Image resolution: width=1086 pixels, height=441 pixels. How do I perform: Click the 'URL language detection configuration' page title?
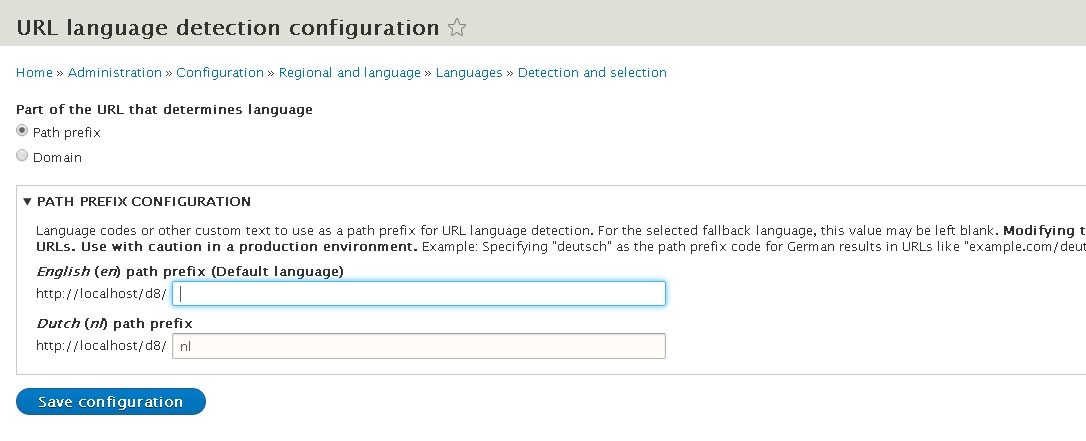[x=228, y=28]
